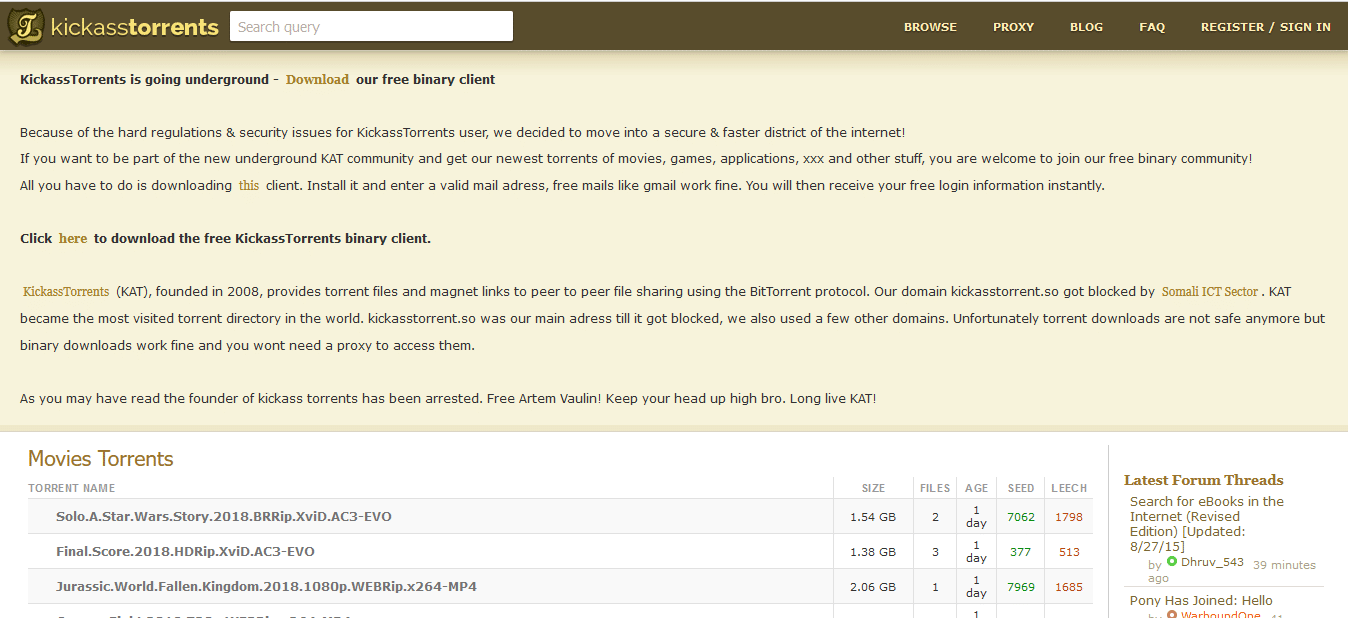Click the Movies Torrents heading
The height and width of the screenshot is (618, 1348).
pos(101,459)
